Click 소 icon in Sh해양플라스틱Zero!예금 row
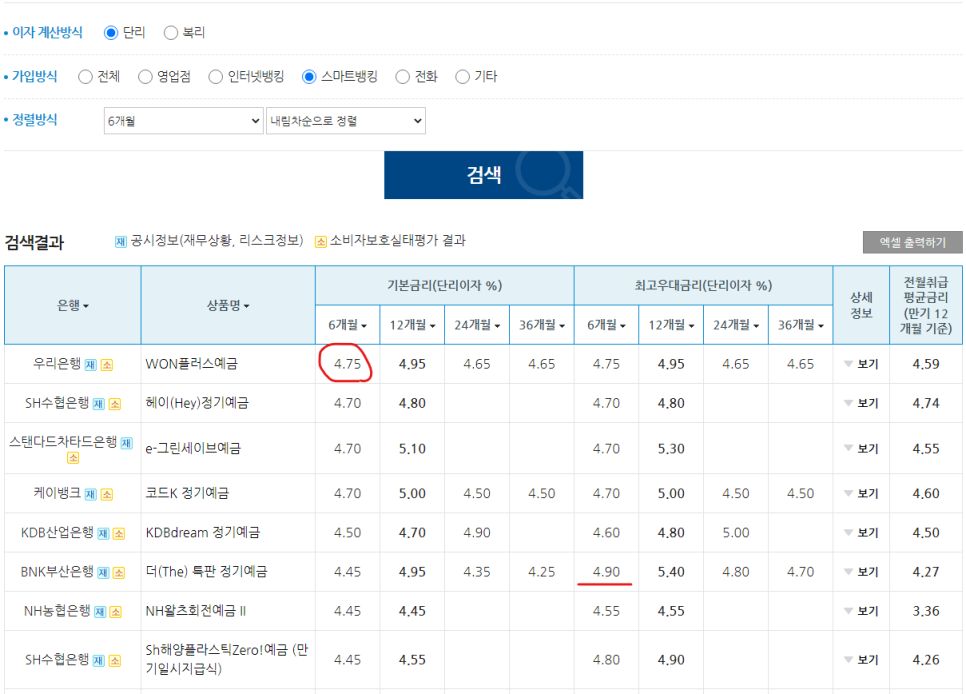 115,661
